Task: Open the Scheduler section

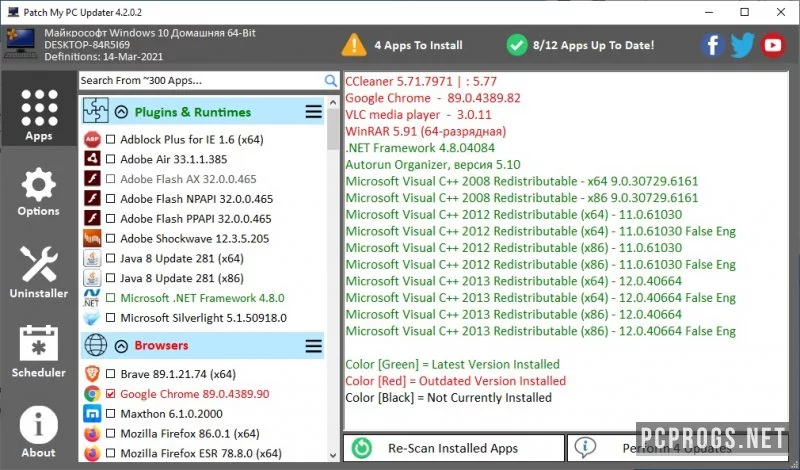Action: (x=39, y=351)
